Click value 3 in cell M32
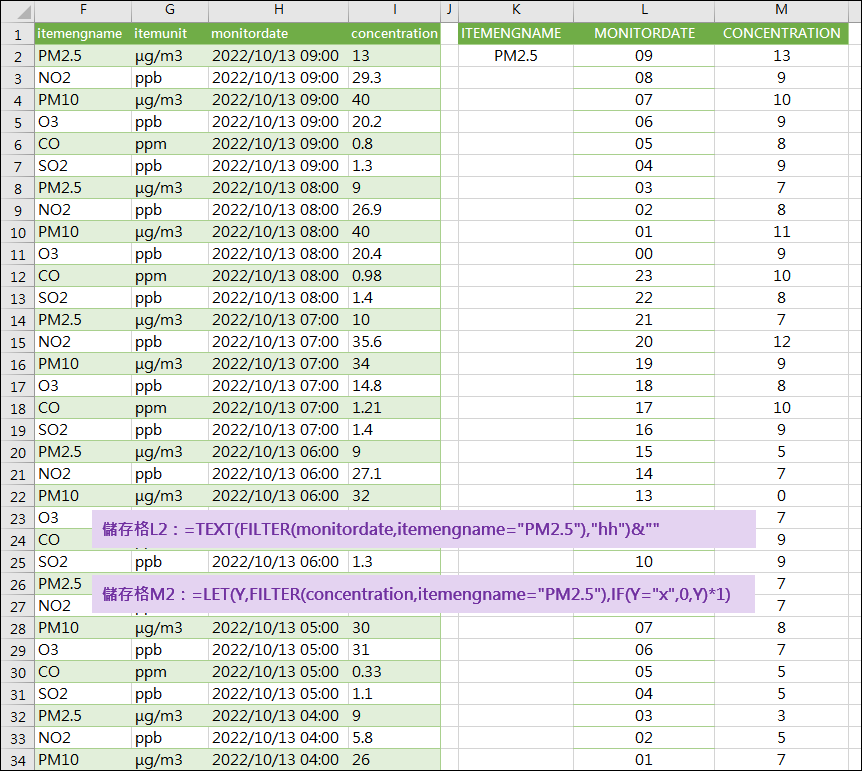Viewport: 862px width, 771px height. pyautogui.click(x=781, y=715)
